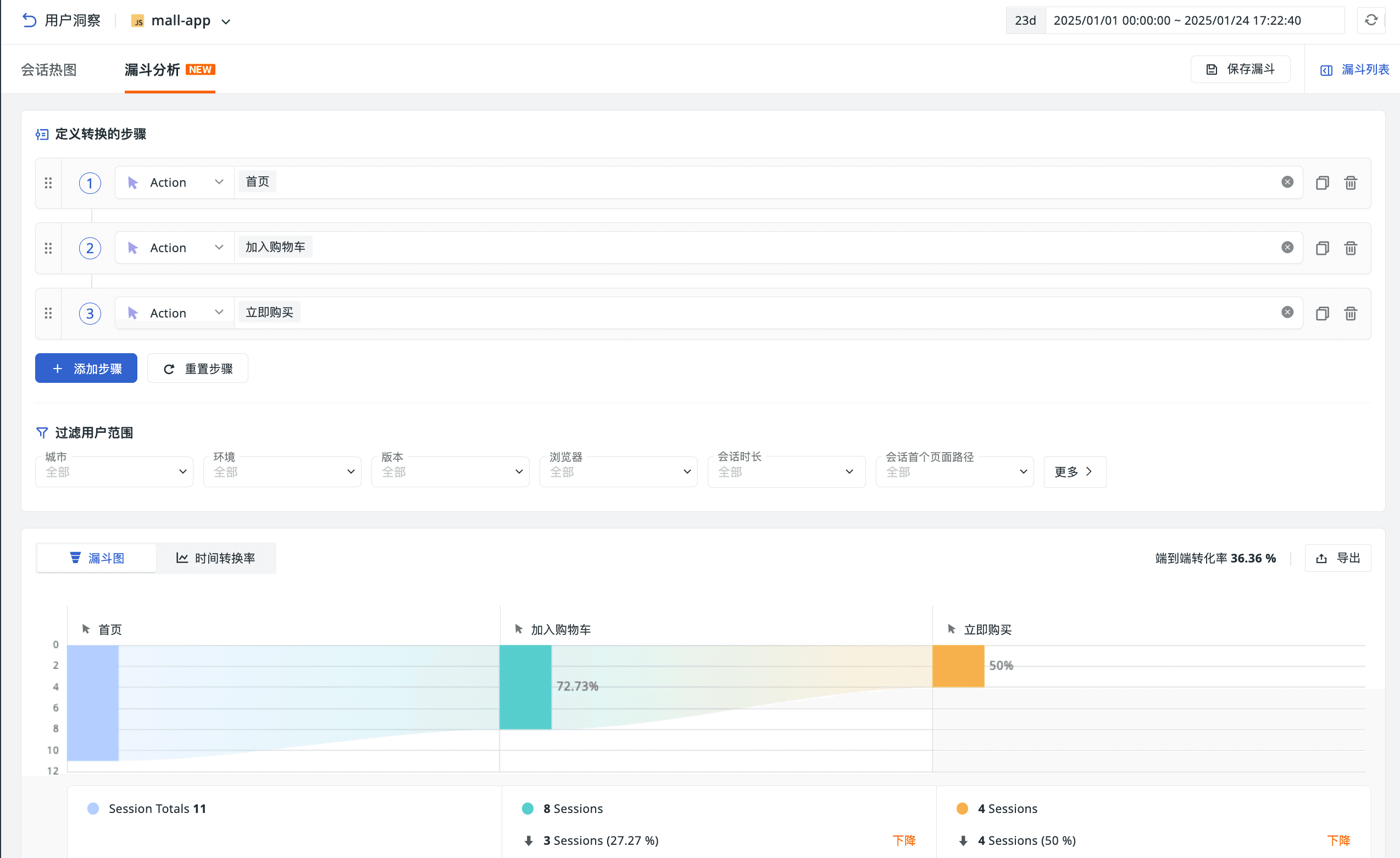Click the refresh icon next to date range
Image resolution: width=1400 pixels, height=858 pixels.
(1370, 20)
